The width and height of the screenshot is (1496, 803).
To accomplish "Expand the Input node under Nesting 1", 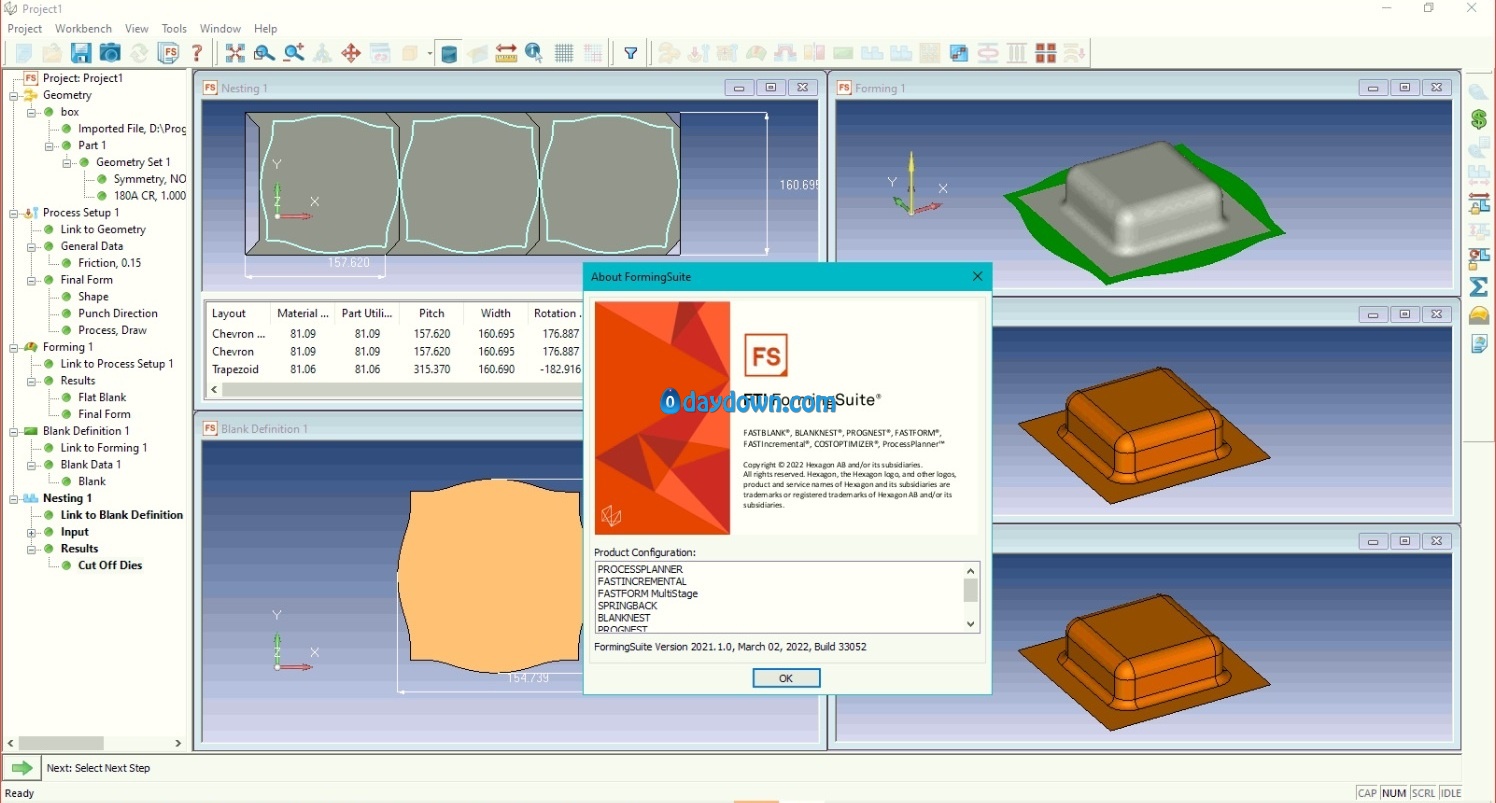I will pyautogui.click(x=32, y=532).
